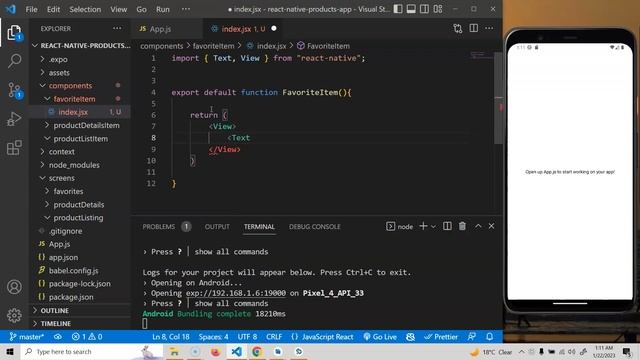This screenshot has width=640, height=360.
Task: Toggle bottom panel layout icon
Action: pyautogui.click(x=411, y=9)
